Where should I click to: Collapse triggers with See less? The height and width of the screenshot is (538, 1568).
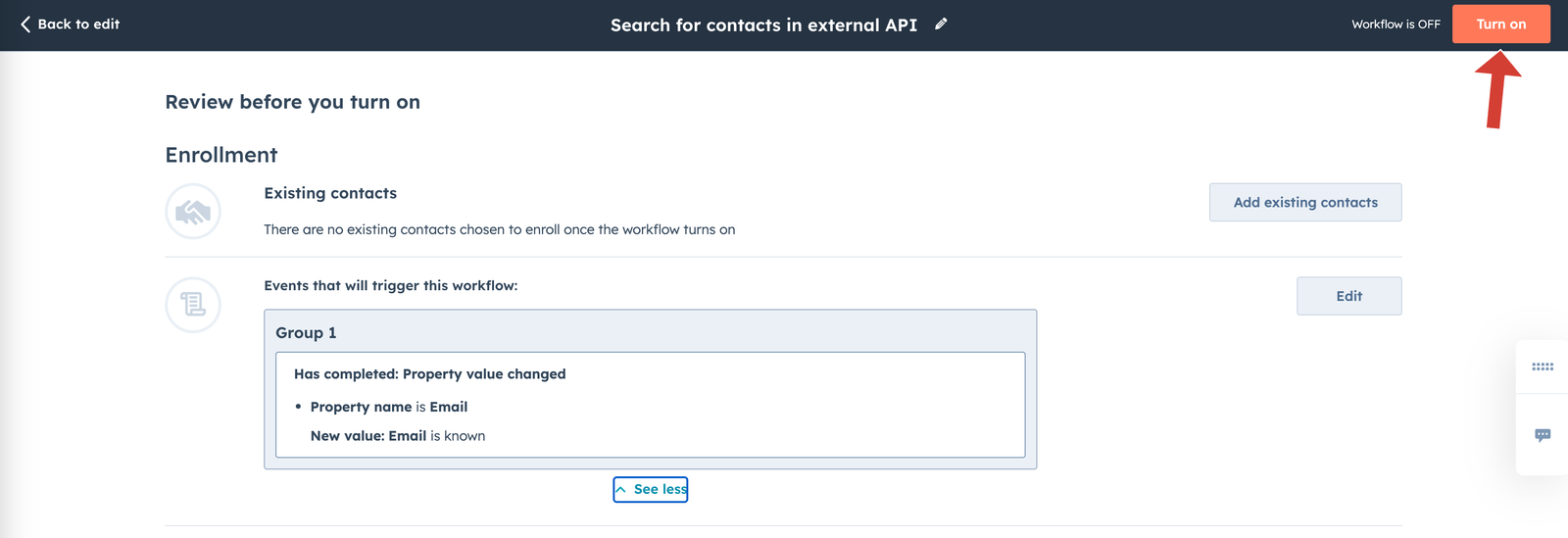tap(660, 489)
